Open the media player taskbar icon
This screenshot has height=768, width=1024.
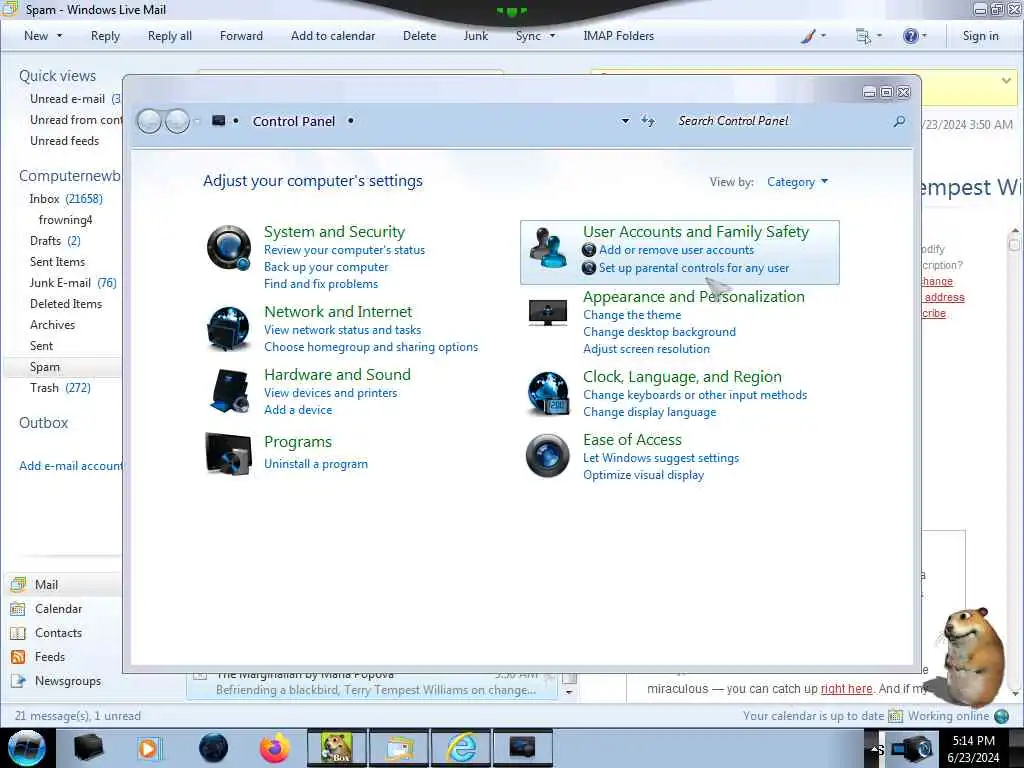[x=149, y=748]
